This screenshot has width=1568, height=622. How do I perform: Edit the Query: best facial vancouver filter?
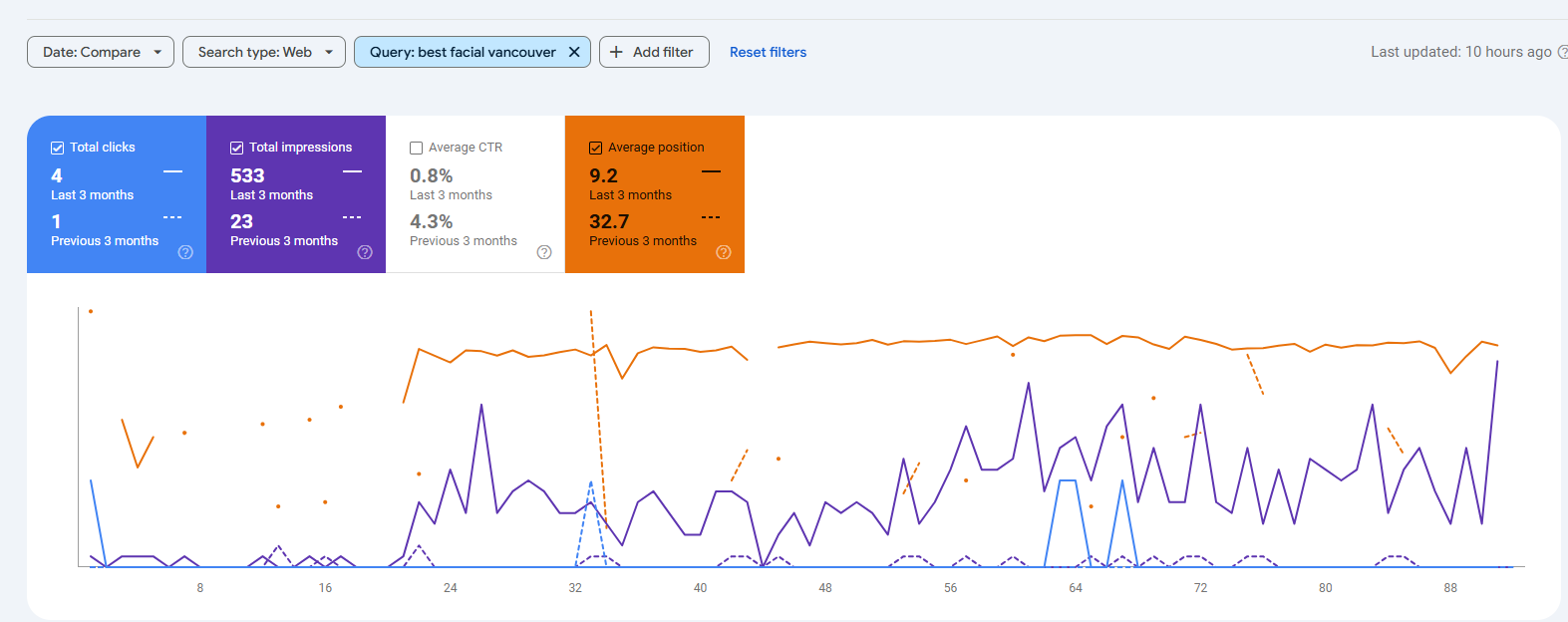click(462, 52)
